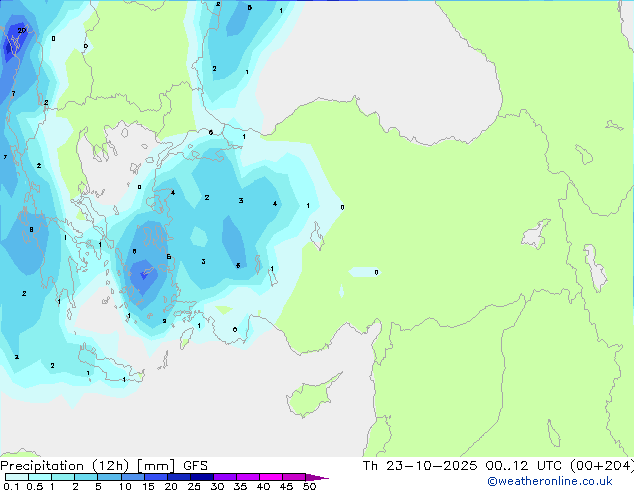The height and width of the screenshot is (490, 634).
Task: Click the 30–35 mm purple legend swatch
Action: click(225, 477)
